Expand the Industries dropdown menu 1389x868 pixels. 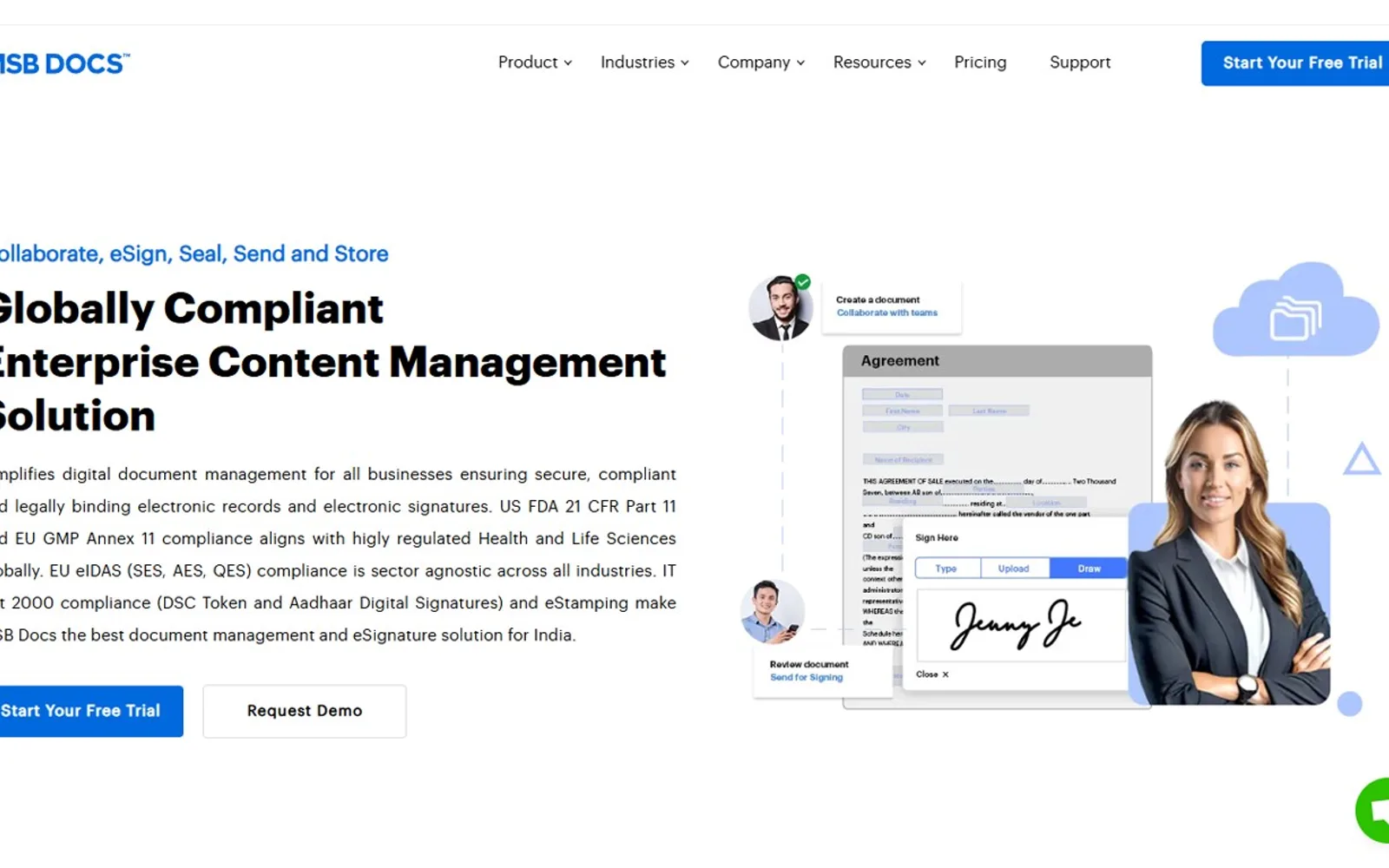point(644,62)
